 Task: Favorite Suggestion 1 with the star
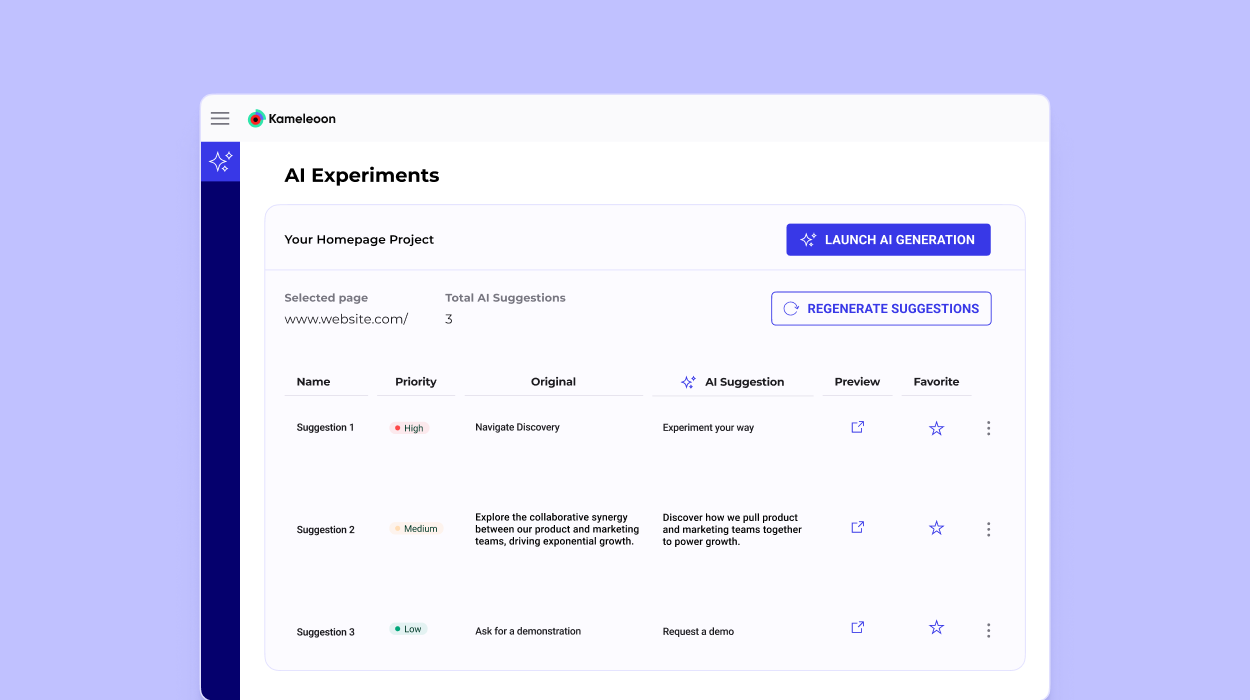(936, 427)
